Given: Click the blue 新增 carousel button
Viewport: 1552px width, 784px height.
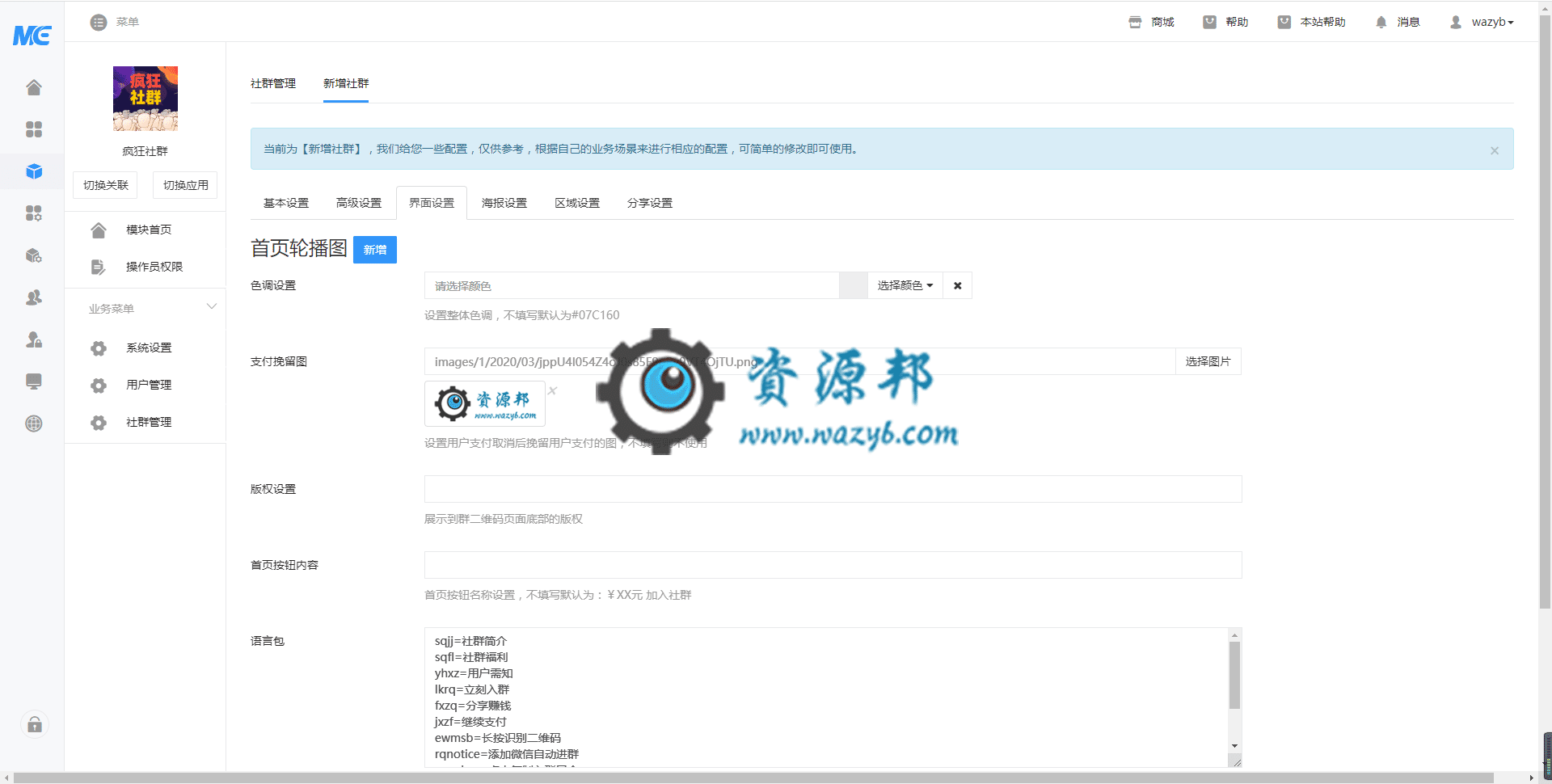Looking at the screenshot, I should click(x=375, y=250).
